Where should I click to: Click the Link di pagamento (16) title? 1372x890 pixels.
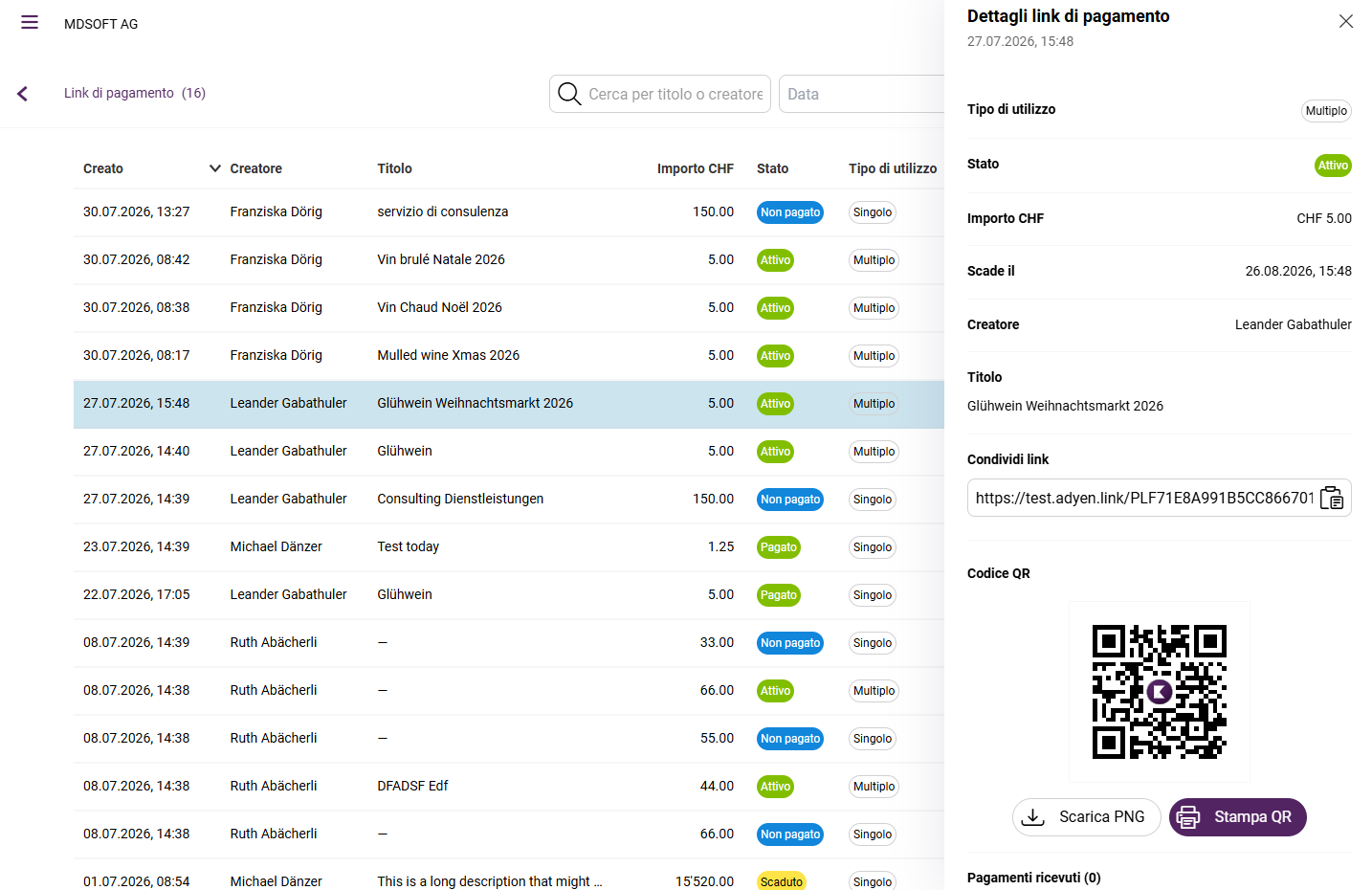(x=135, y=93)
